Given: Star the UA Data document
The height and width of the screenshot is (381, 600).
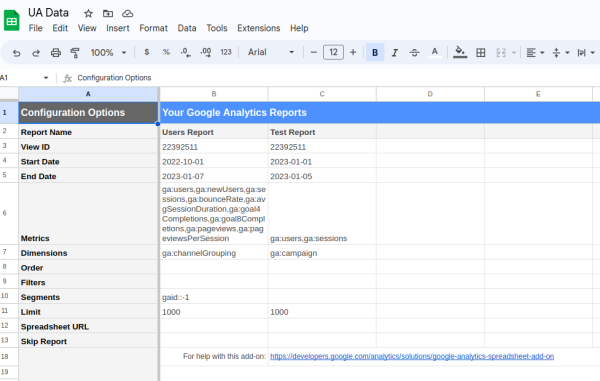Looking at the screenshot, I should (88, 14).
